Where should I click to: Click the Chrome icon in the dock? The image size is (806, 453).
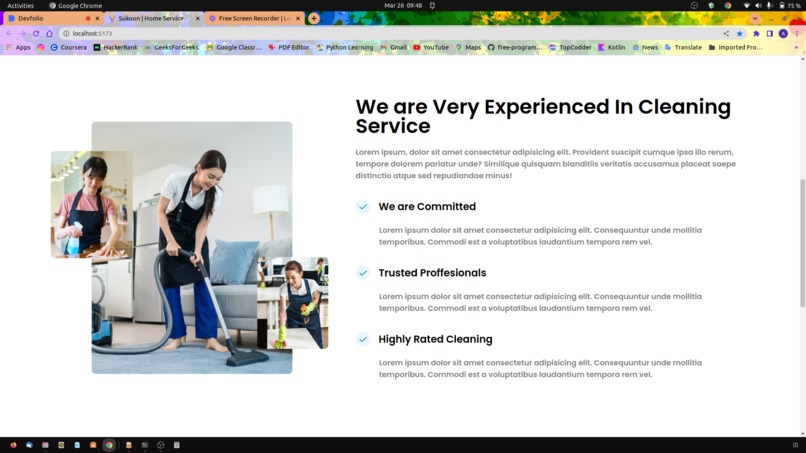click(109, 445)
